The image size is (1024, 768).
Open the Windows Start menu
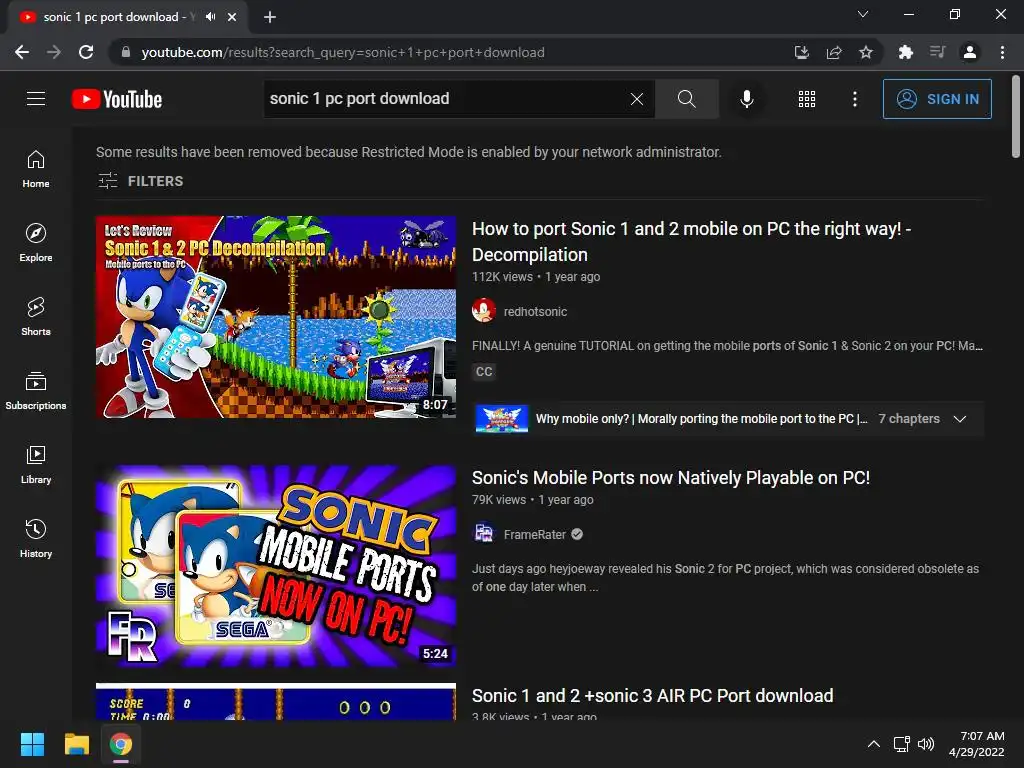coord(32,744)
